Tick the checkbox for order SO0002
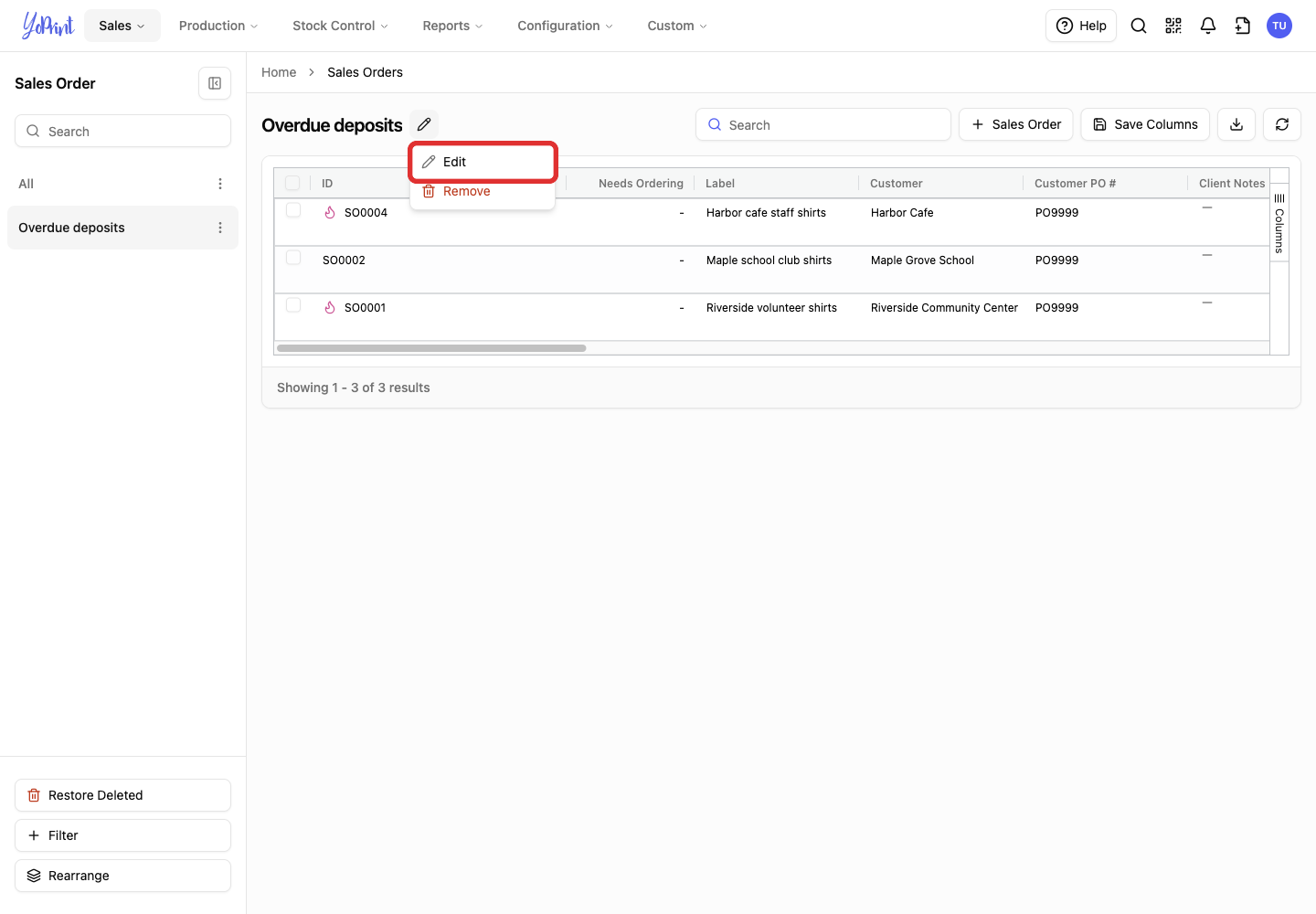 pyautogui.click(x=293, y=258)
